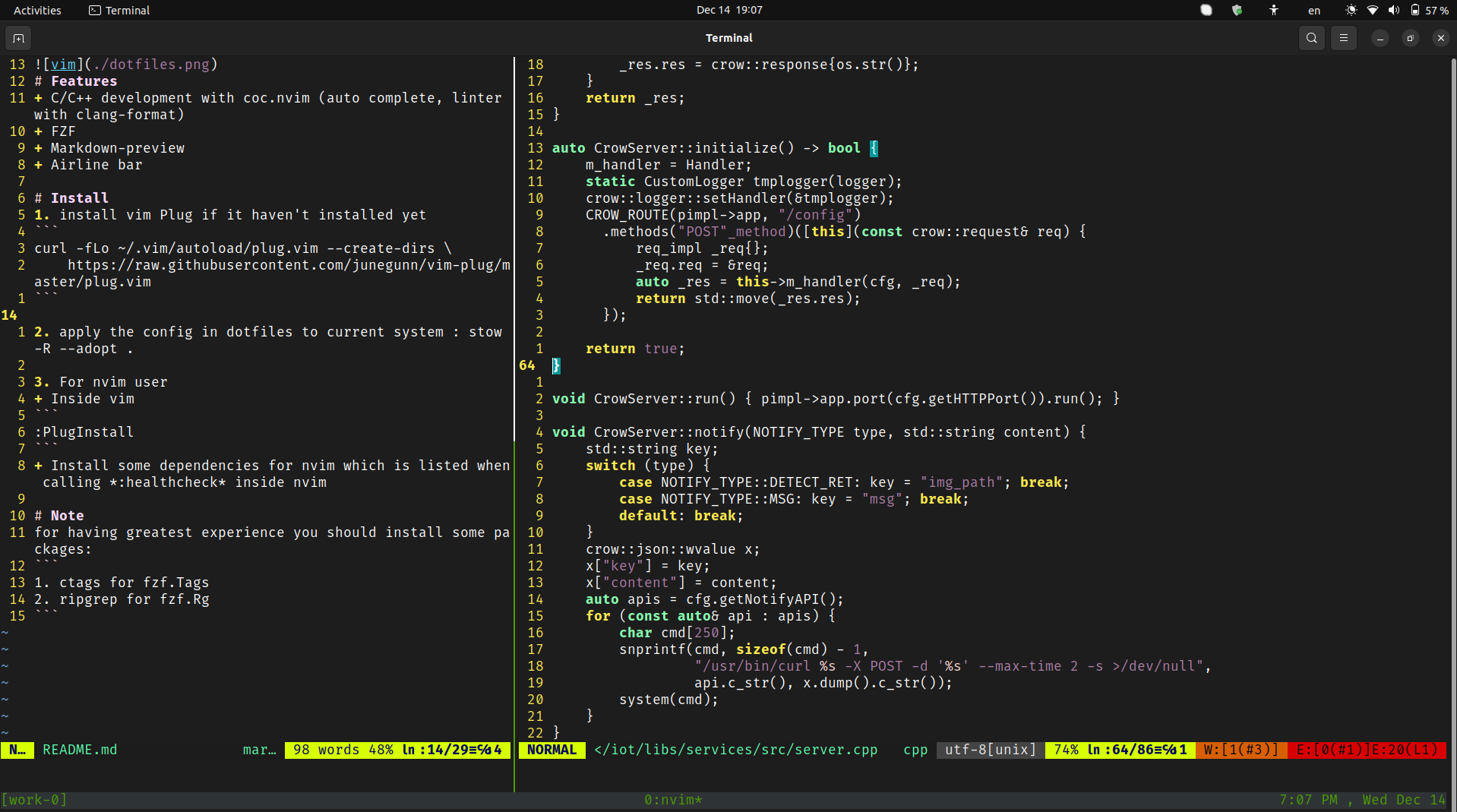This screenshot has height=812, width=1457.
Task: Open the Activities overview
Action: click(37, 10)
